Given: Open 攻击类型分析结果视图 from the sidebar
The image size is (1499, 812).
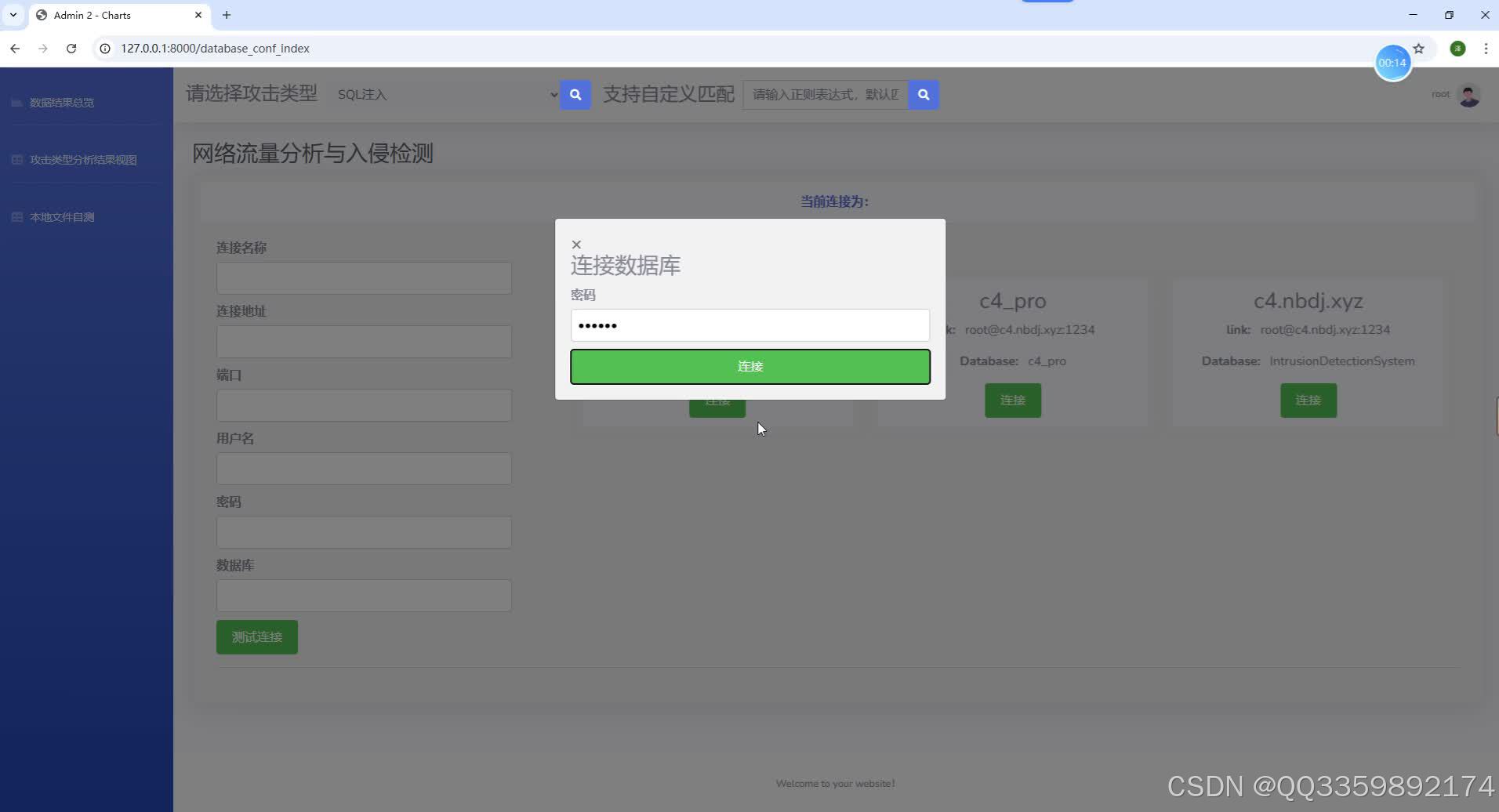Looking at the screenshot, I should (x=84, y=158).
